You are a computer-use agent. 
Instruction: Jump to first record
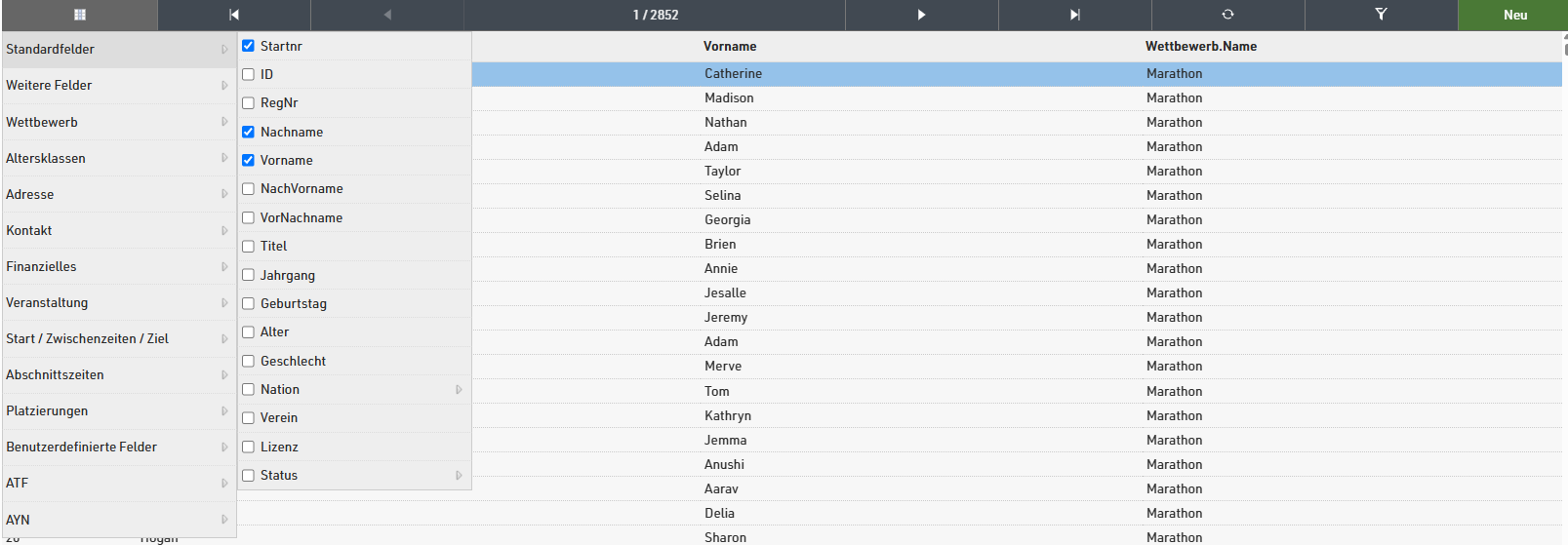click(234, 15)
